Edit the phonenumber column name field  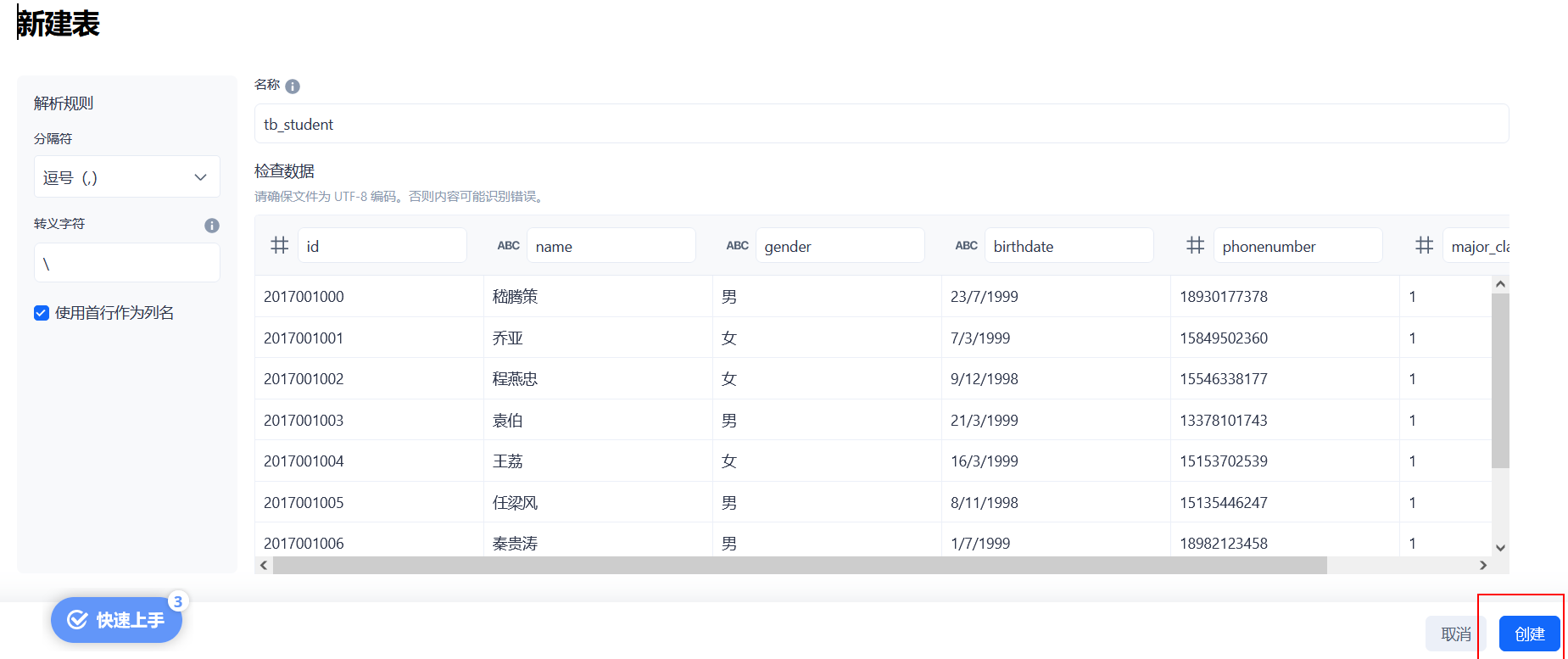click(x=1298, y=246)
